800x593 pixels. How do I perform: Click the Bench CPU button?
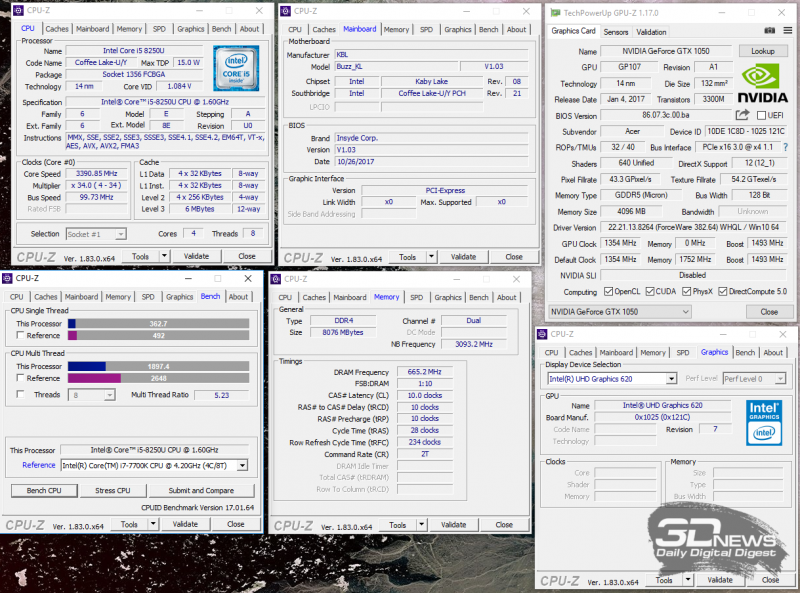click(44, 490)
